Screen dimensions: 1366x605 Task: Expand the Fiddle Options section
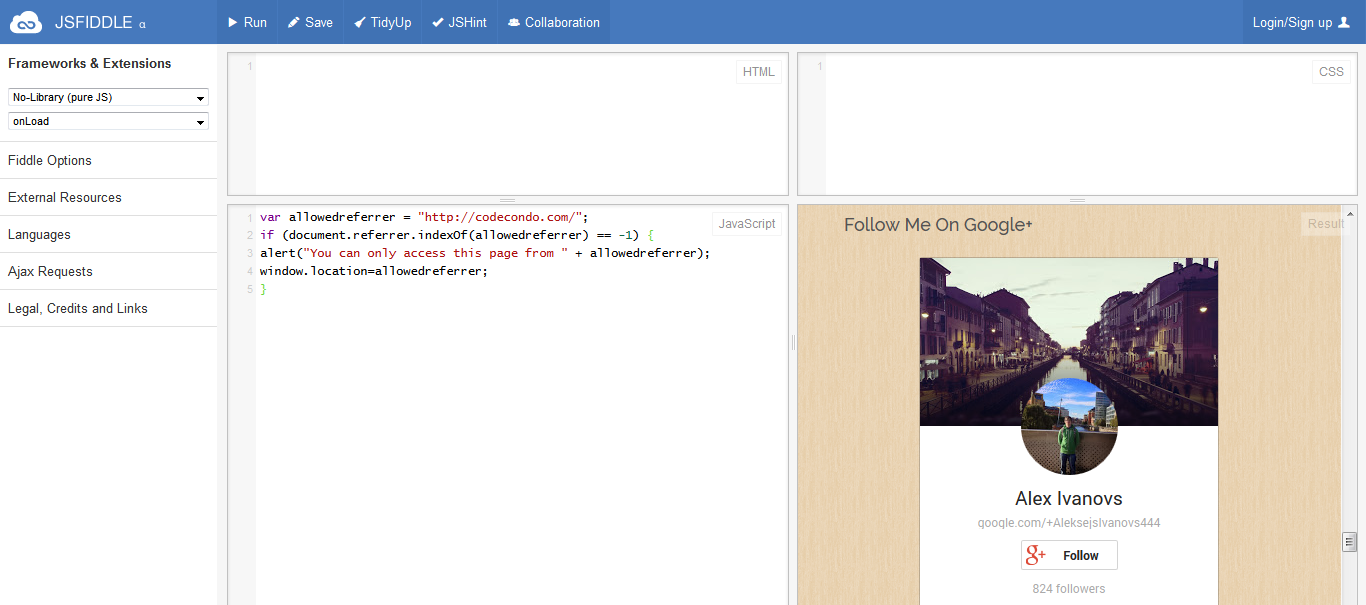click(x=108, y=160)
